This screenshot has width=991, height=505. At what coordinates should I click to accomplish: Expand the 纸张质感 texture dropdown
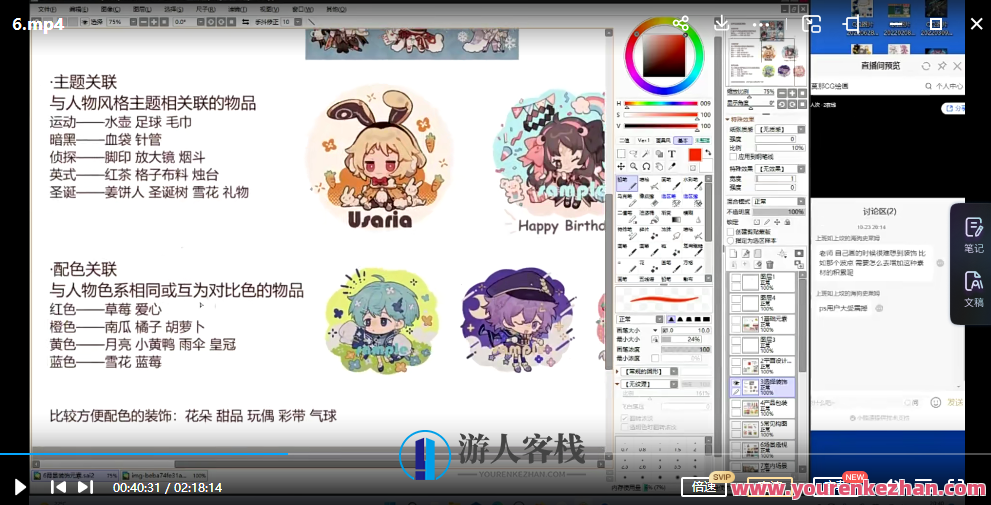(x=780, y=129)
